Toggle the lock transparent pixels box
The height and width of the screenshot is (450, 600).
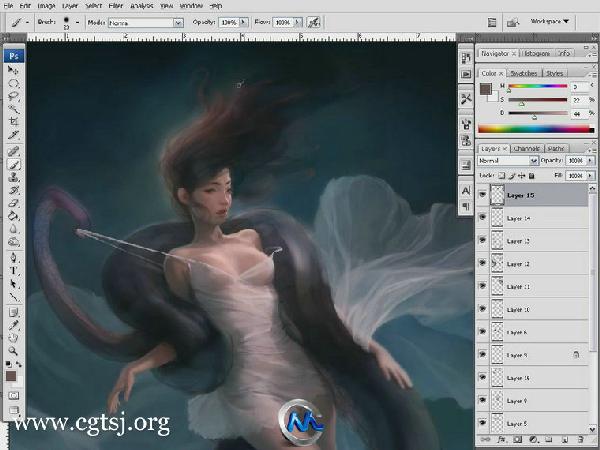click(x=502, y=174)
